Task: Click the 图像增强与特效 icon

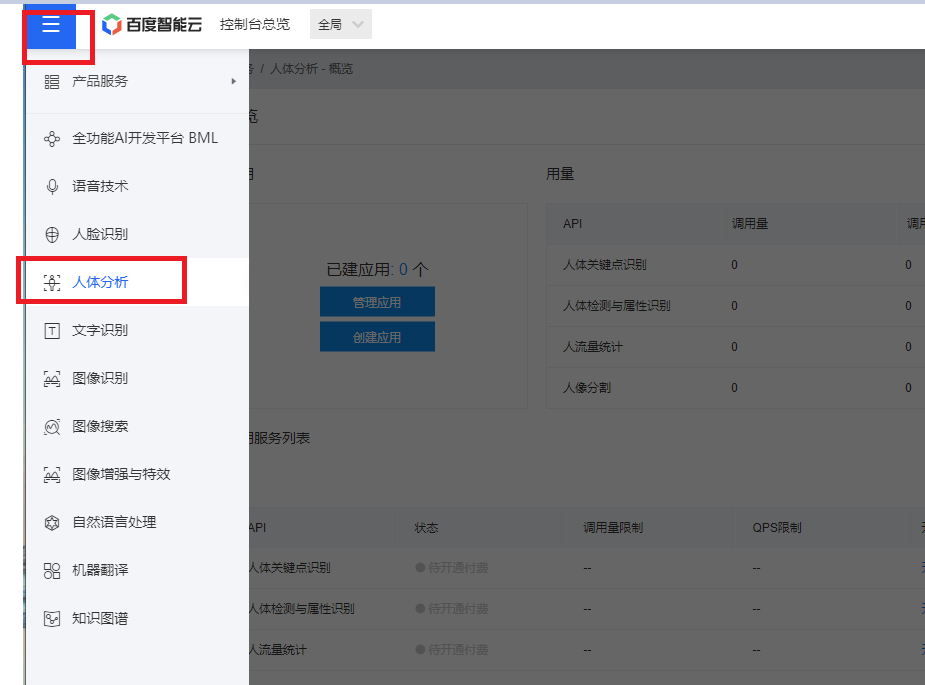Action: [52, 475]
